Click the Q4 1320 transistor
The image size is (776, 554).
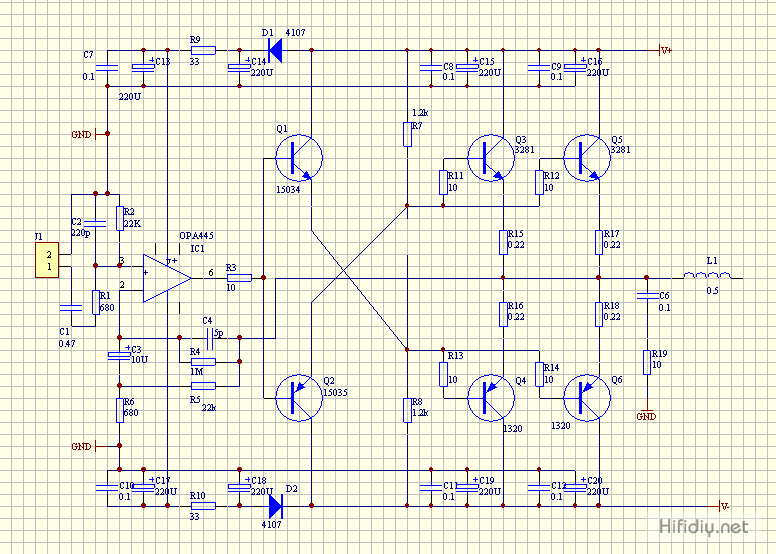(491, 398)
